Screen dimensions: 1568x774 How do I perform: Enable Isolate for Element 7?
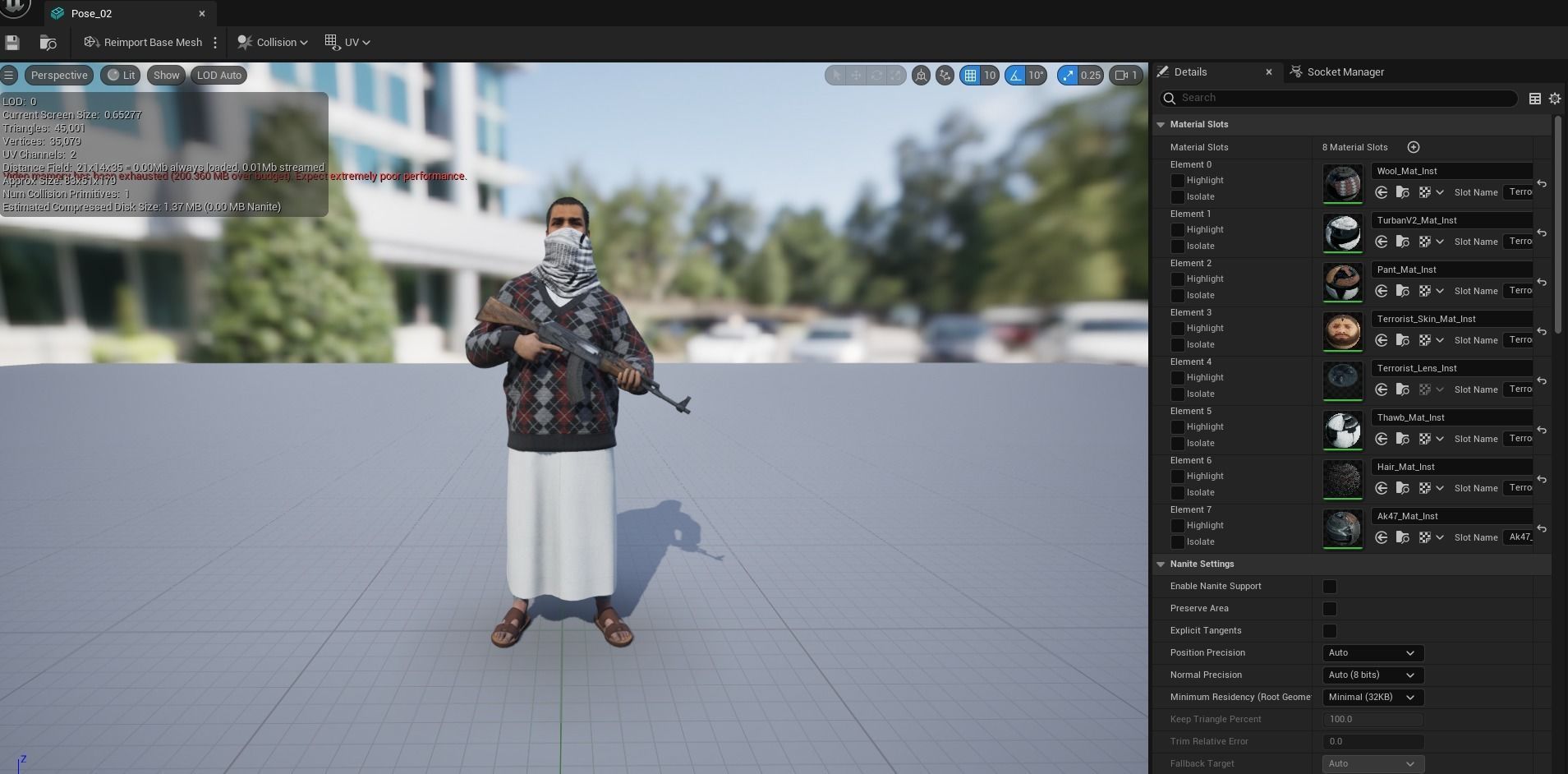(1177, 541)
